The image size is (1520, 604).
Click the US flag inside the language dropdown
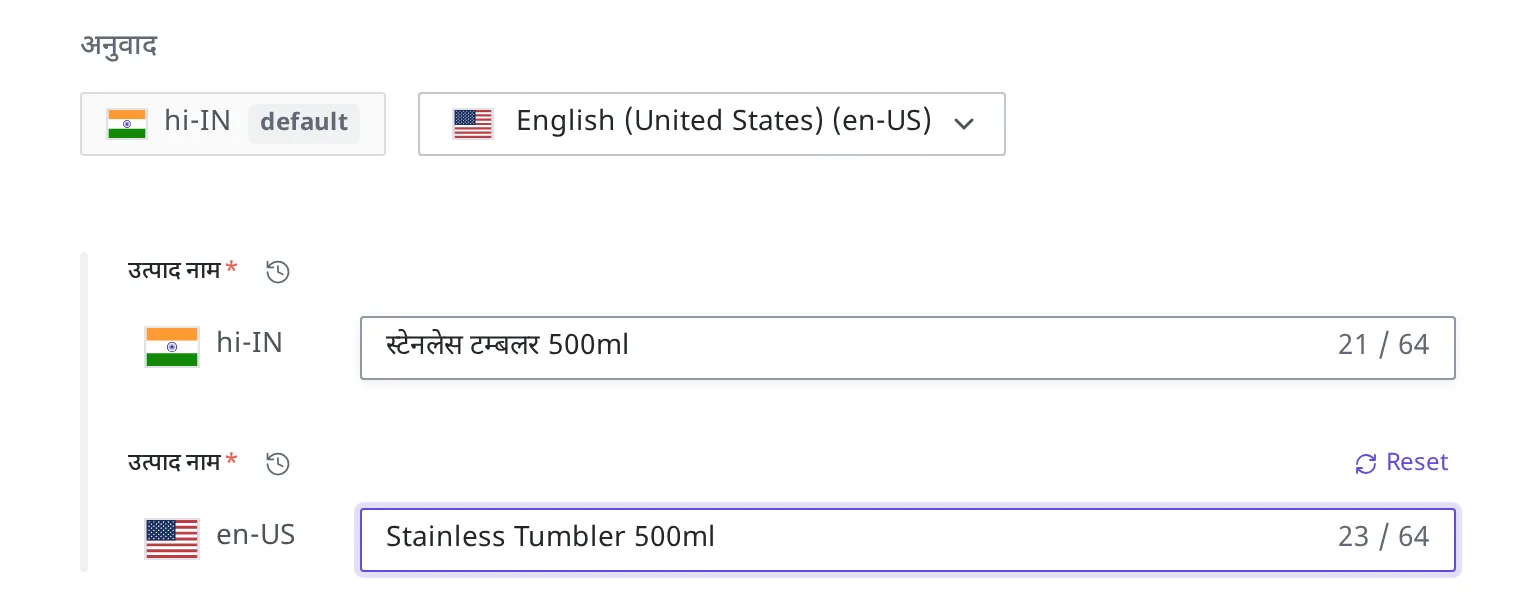tap(473, 123)
